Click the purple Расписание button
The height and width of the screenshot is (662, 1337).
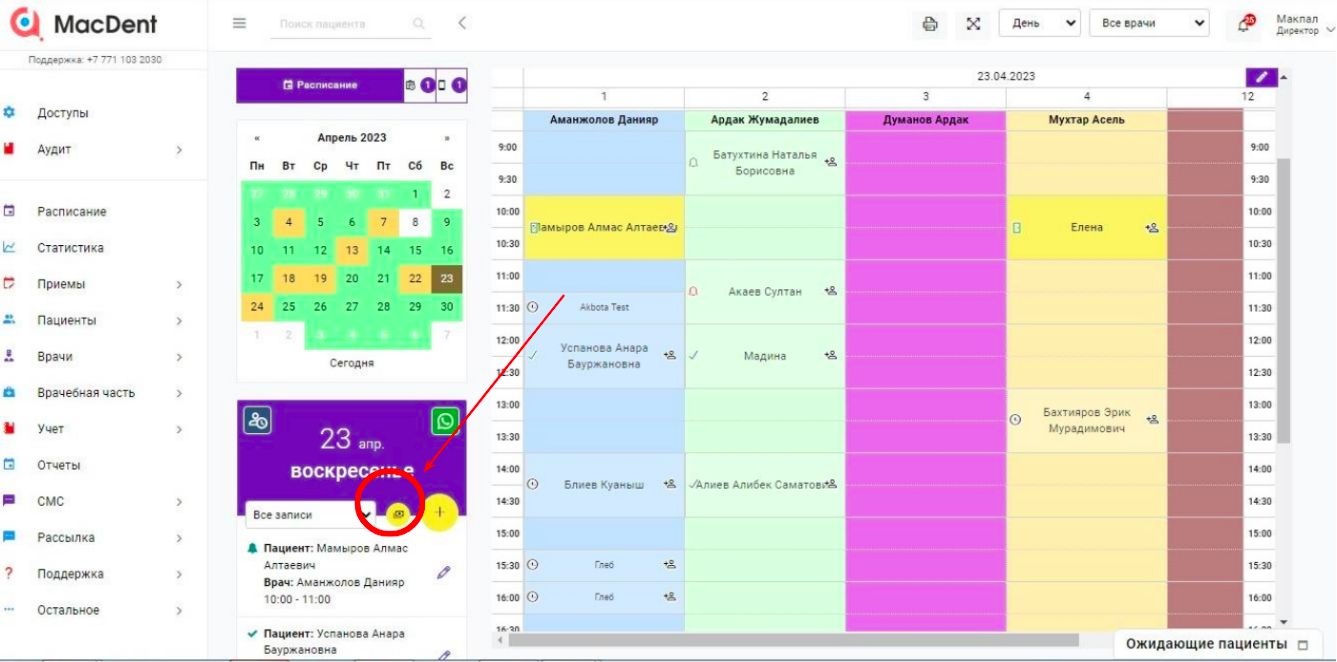coord(320,85)
